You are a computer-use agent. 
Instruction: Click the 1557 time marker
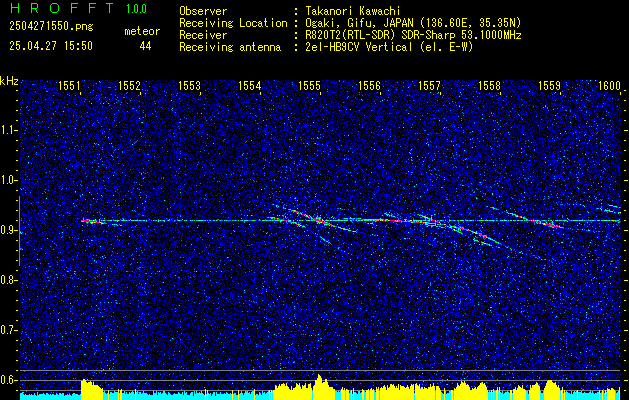click(x=429, y=85)
